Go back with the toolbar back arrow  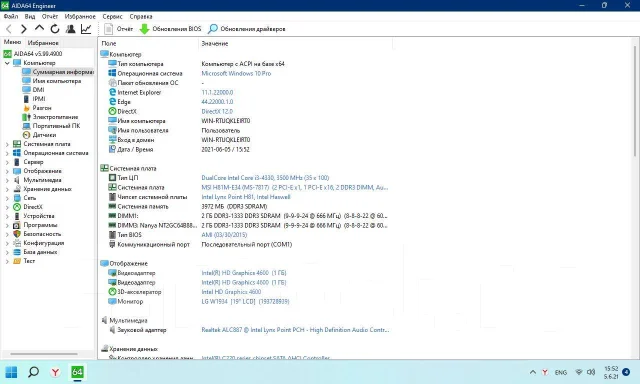9,29
